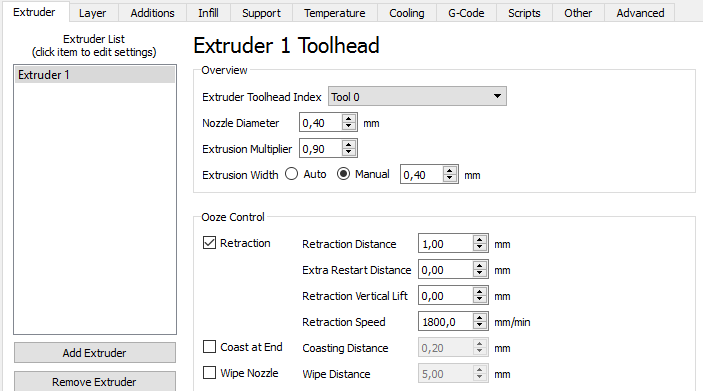
Task: Open the Extruder Toolhead Index dropdown
Action: pyautogui.click(x=417, y=96)
